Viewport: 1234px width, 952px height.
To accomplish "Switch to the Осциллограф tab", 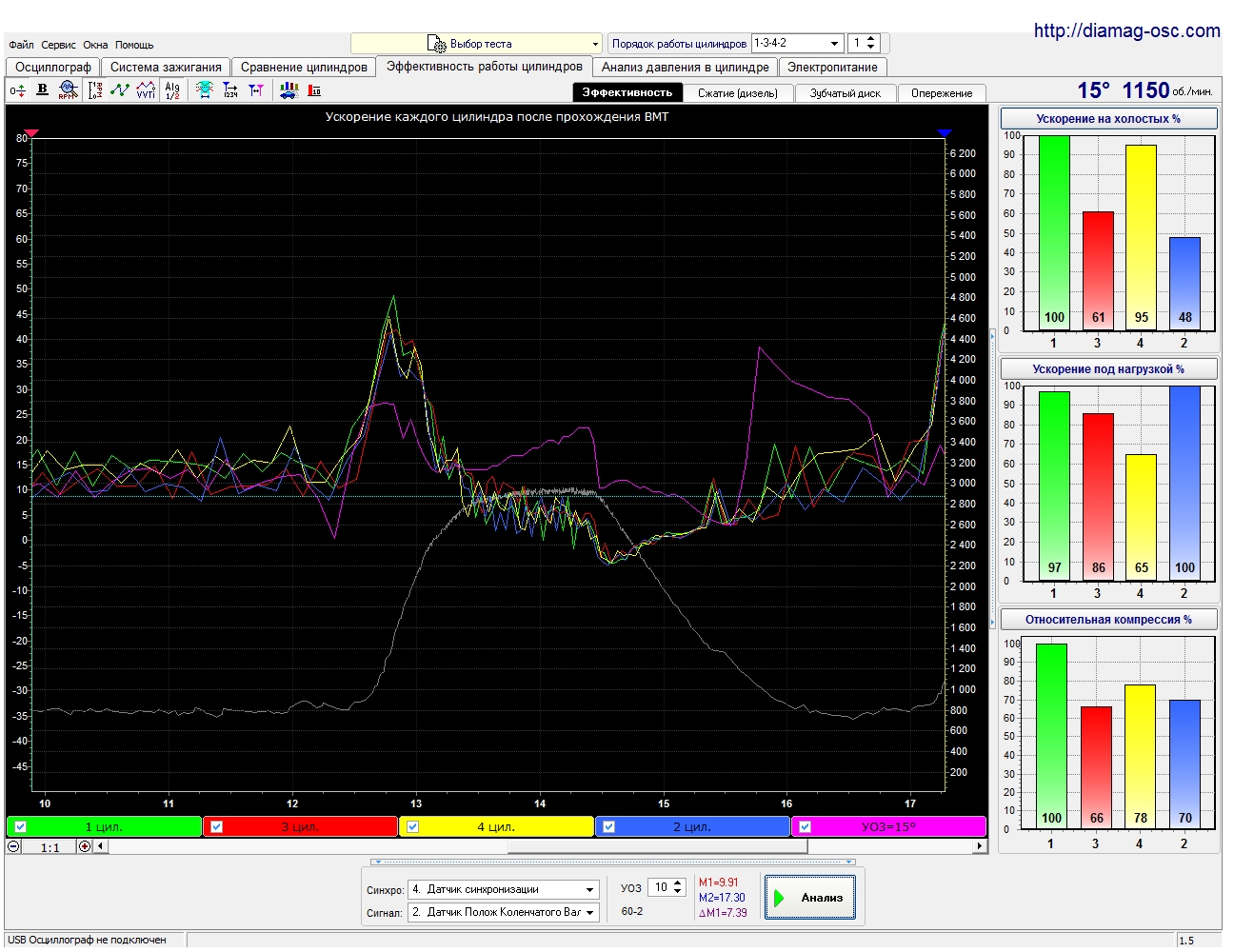I will coord(53,67).
